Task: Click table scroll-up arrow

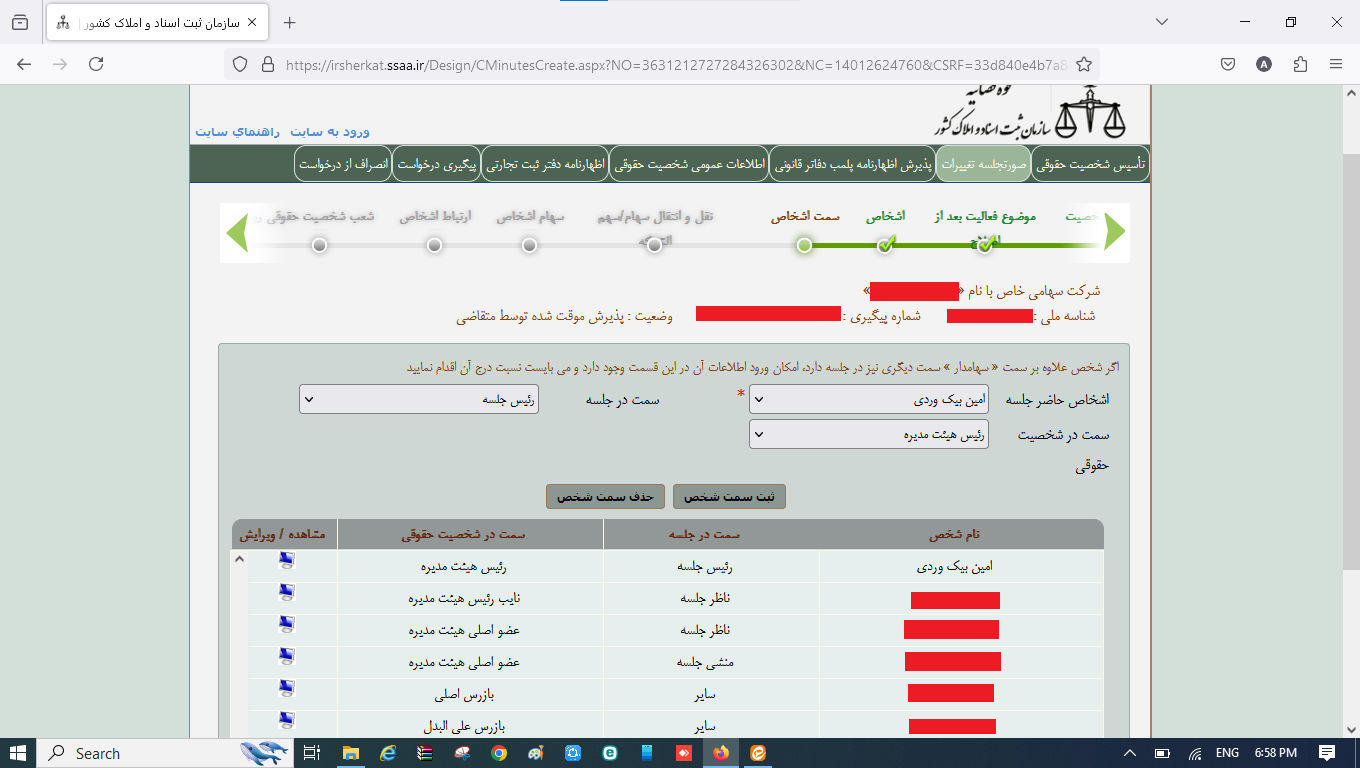Action: click(239, 559)
